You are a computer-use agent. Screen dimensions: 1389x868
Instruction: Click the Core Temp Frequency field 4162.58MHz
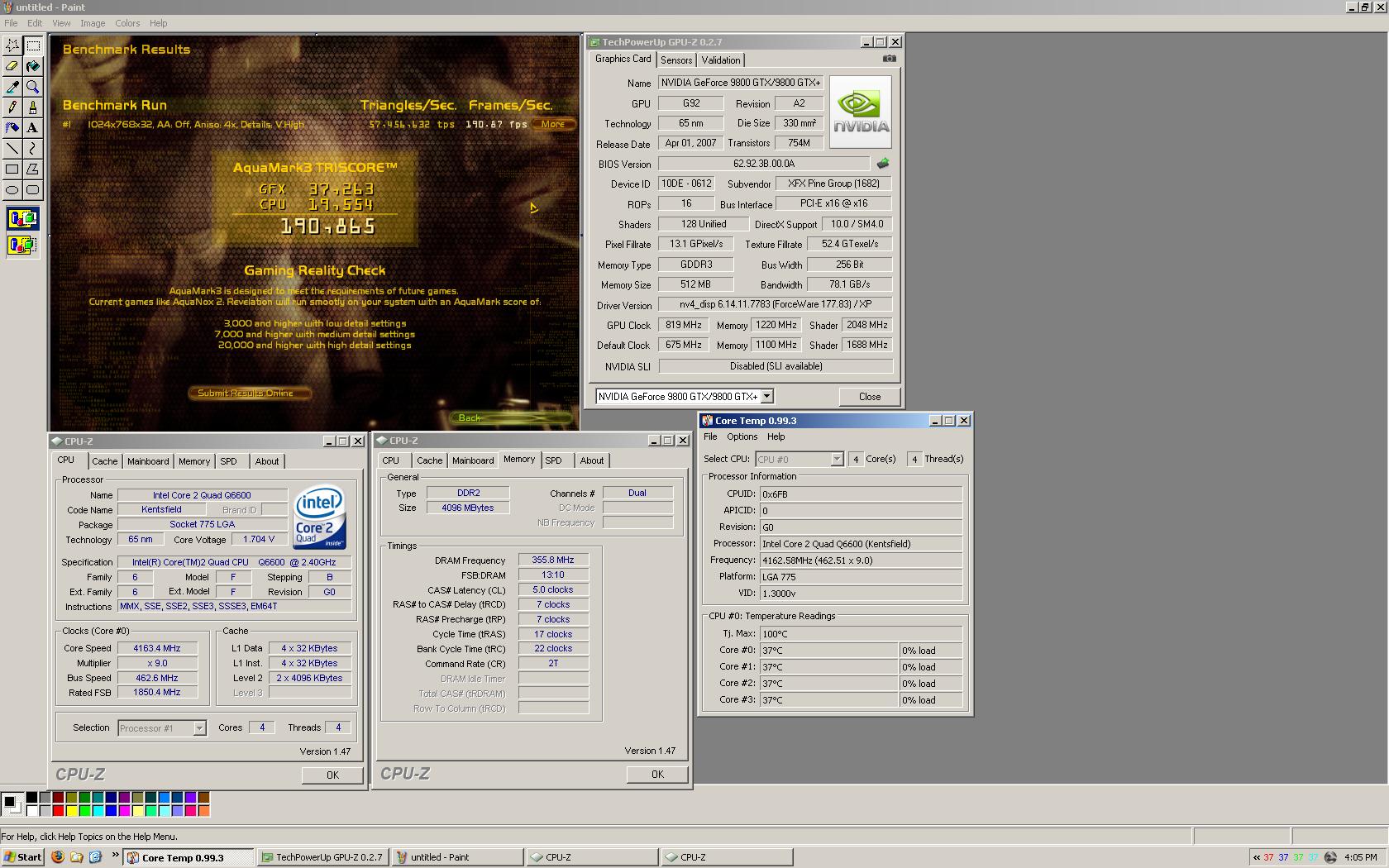(861, 560)
